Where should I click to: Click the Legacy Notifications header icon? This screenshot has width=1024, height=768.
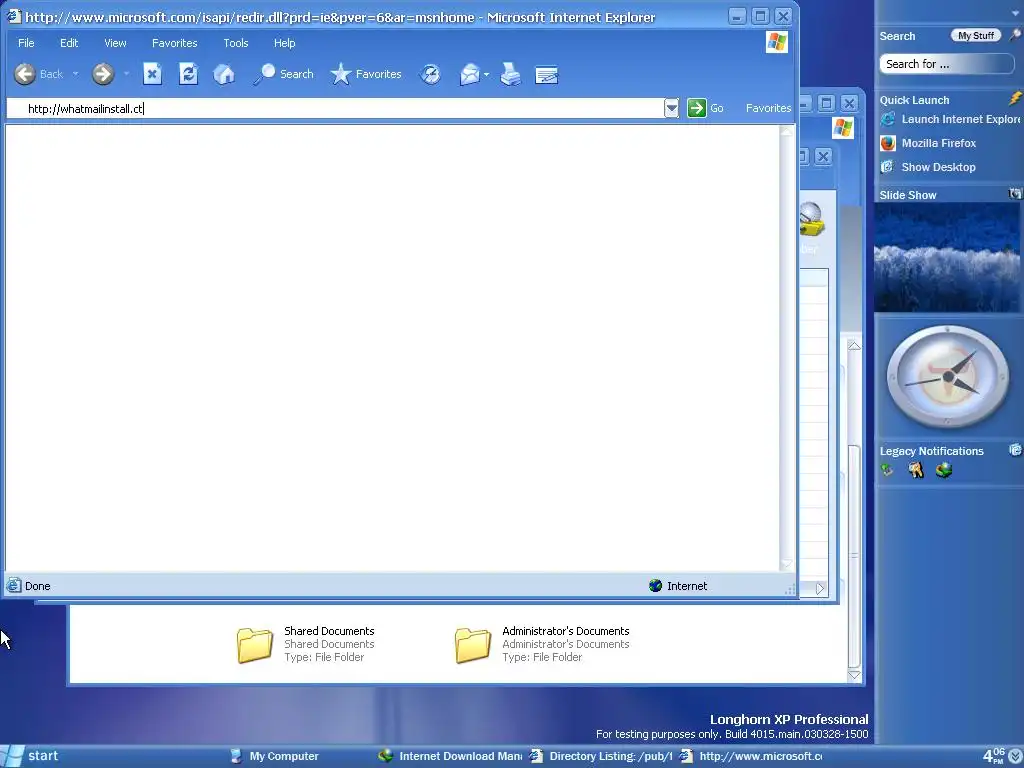pos(1016,450)
